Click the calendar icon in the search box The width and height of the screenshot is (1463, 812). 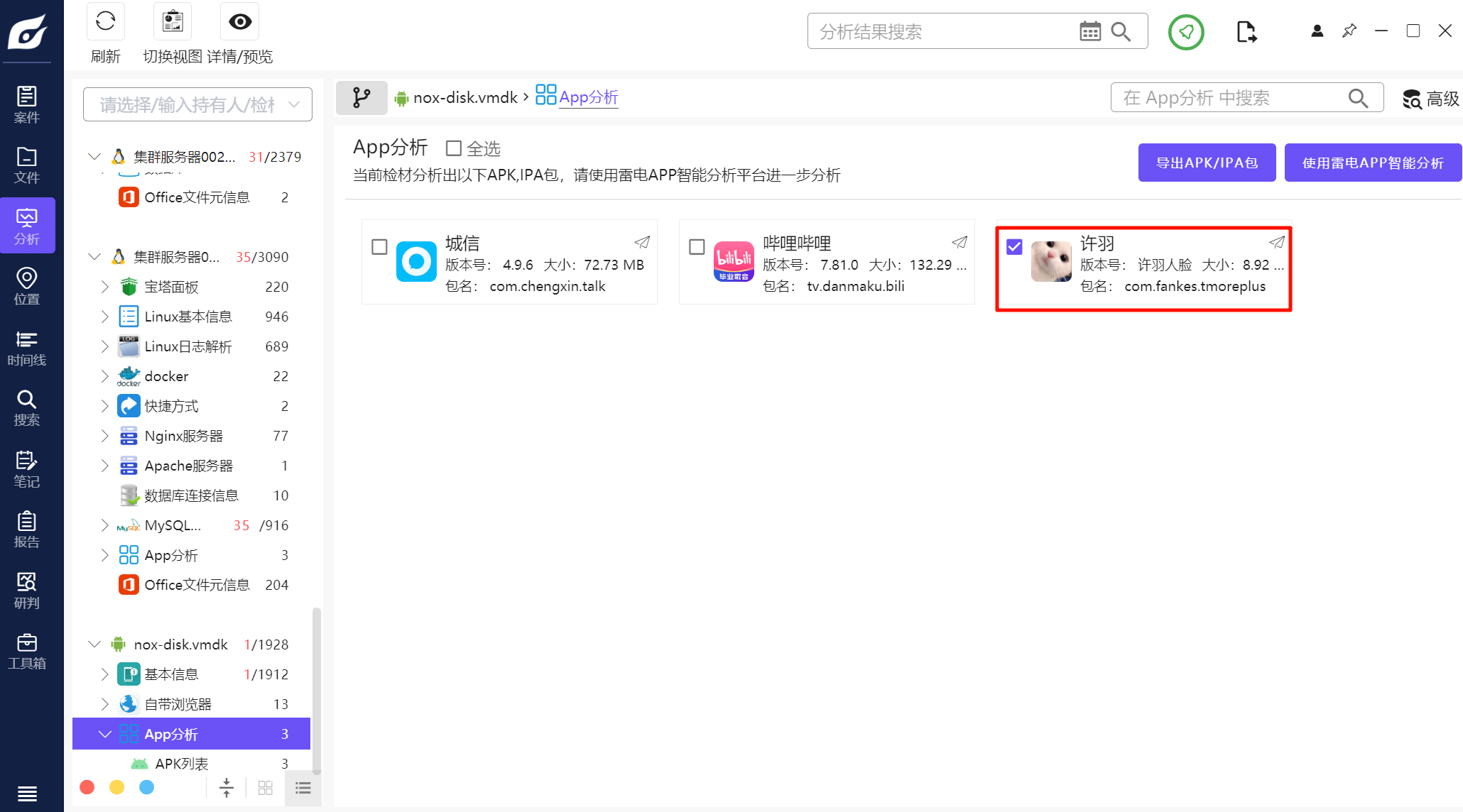point(1089,31)
